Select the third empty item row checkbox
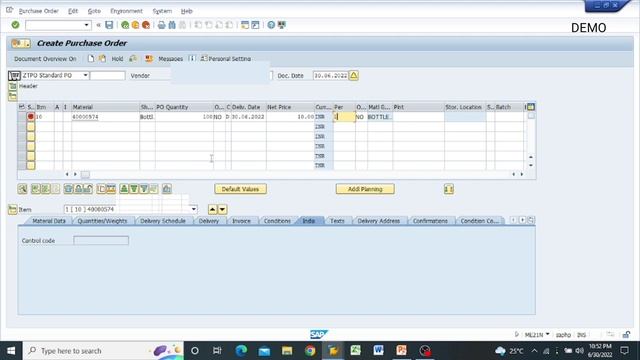640x360 pixels. point(31,146)
